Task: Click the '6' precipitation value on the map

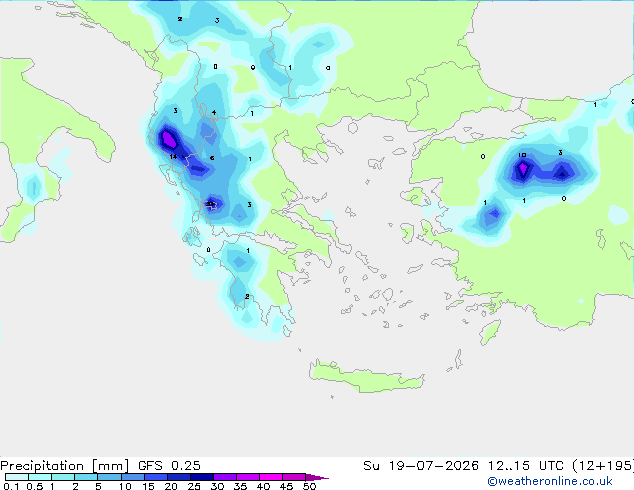Action: [212, 158]
